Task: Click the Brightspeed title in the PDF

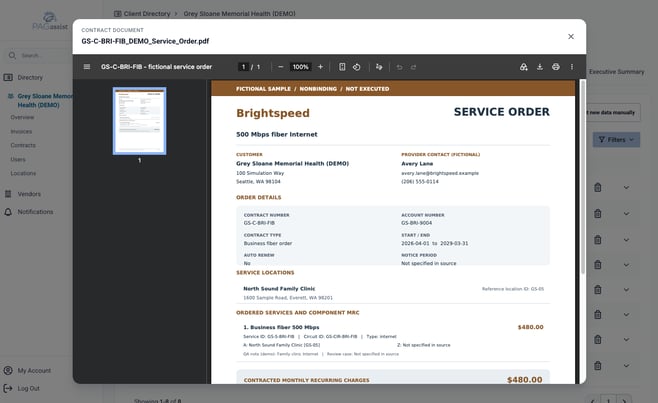Action: point(273,113)
